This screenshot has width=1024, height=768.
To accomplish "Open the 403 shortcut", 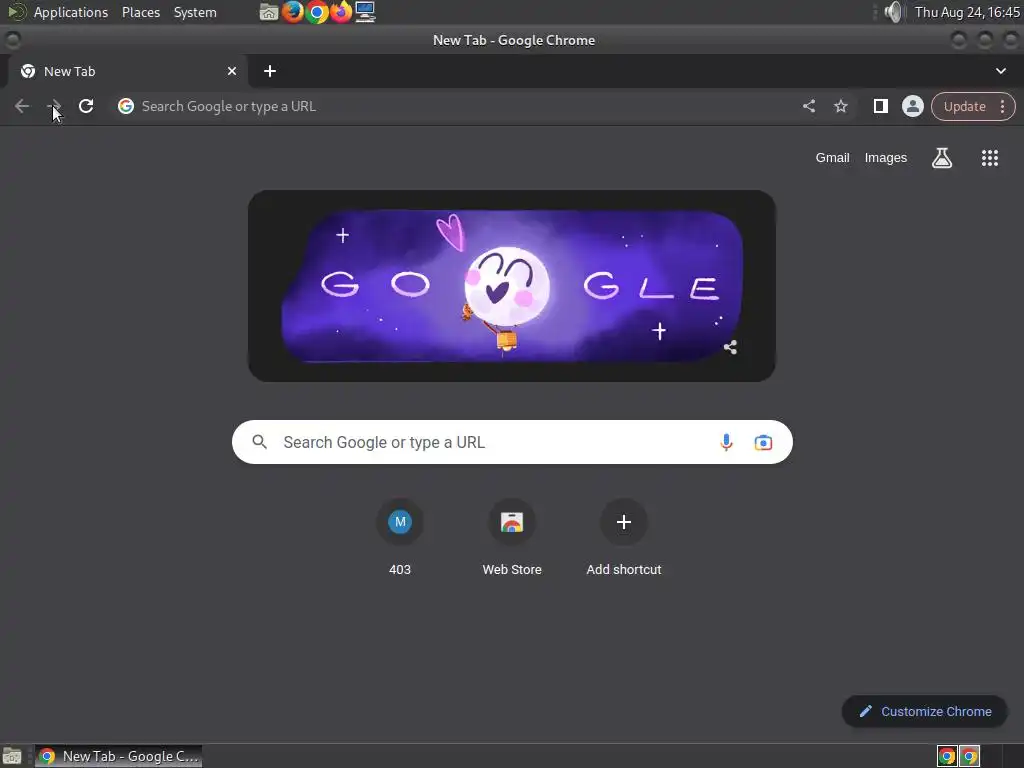I will pyautogui.click(x=400, y=537).
